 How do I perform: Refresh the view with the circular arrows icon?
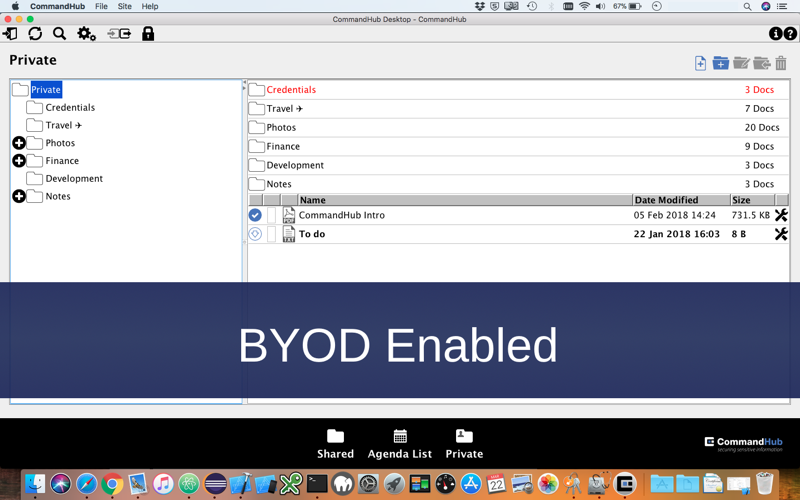click(x=35, y=34)
